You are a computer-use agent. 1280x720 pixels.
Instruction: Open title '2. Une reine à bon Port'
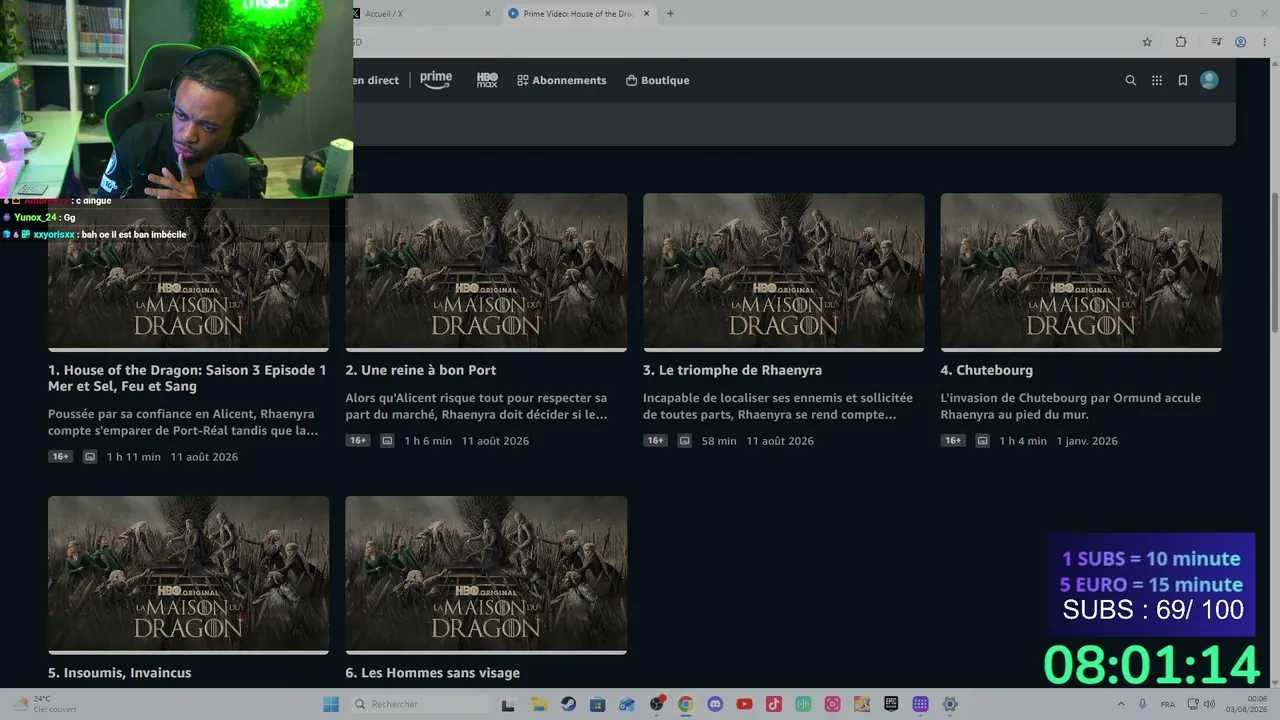(421, 370)
